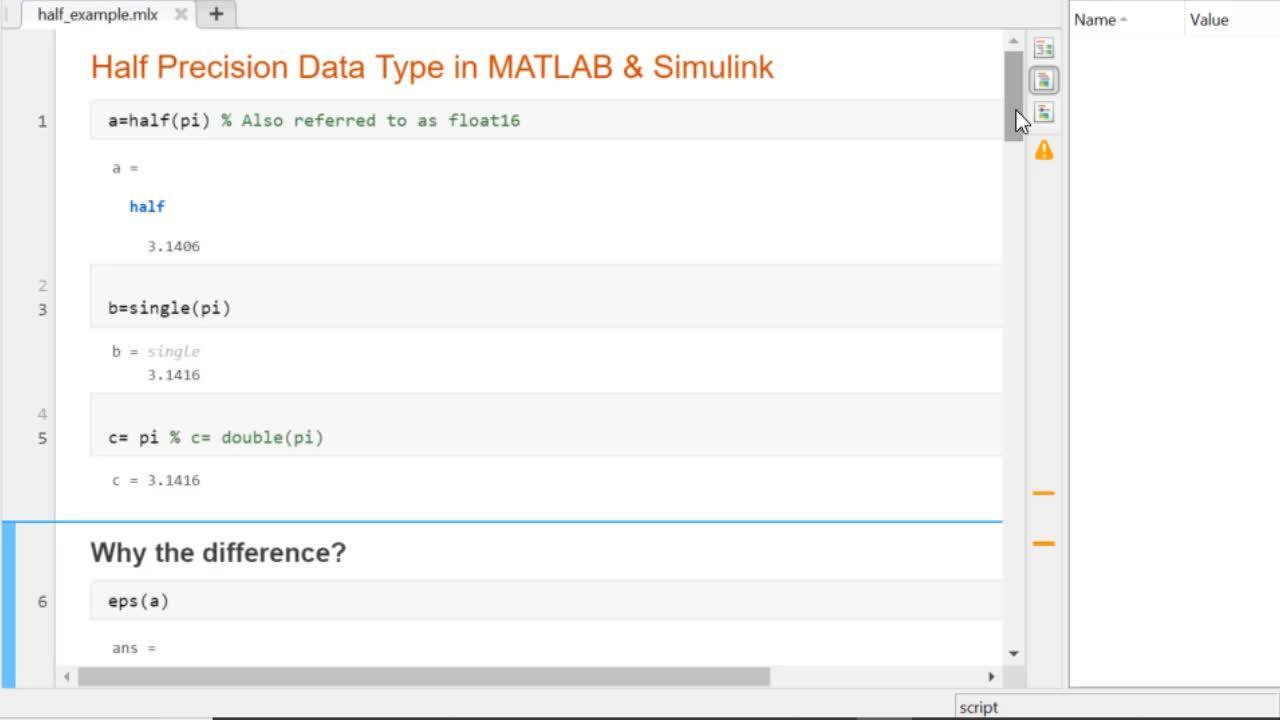Select the half_example.mlx tab
Screen dimensions: 1280x720
pos(97,15)
